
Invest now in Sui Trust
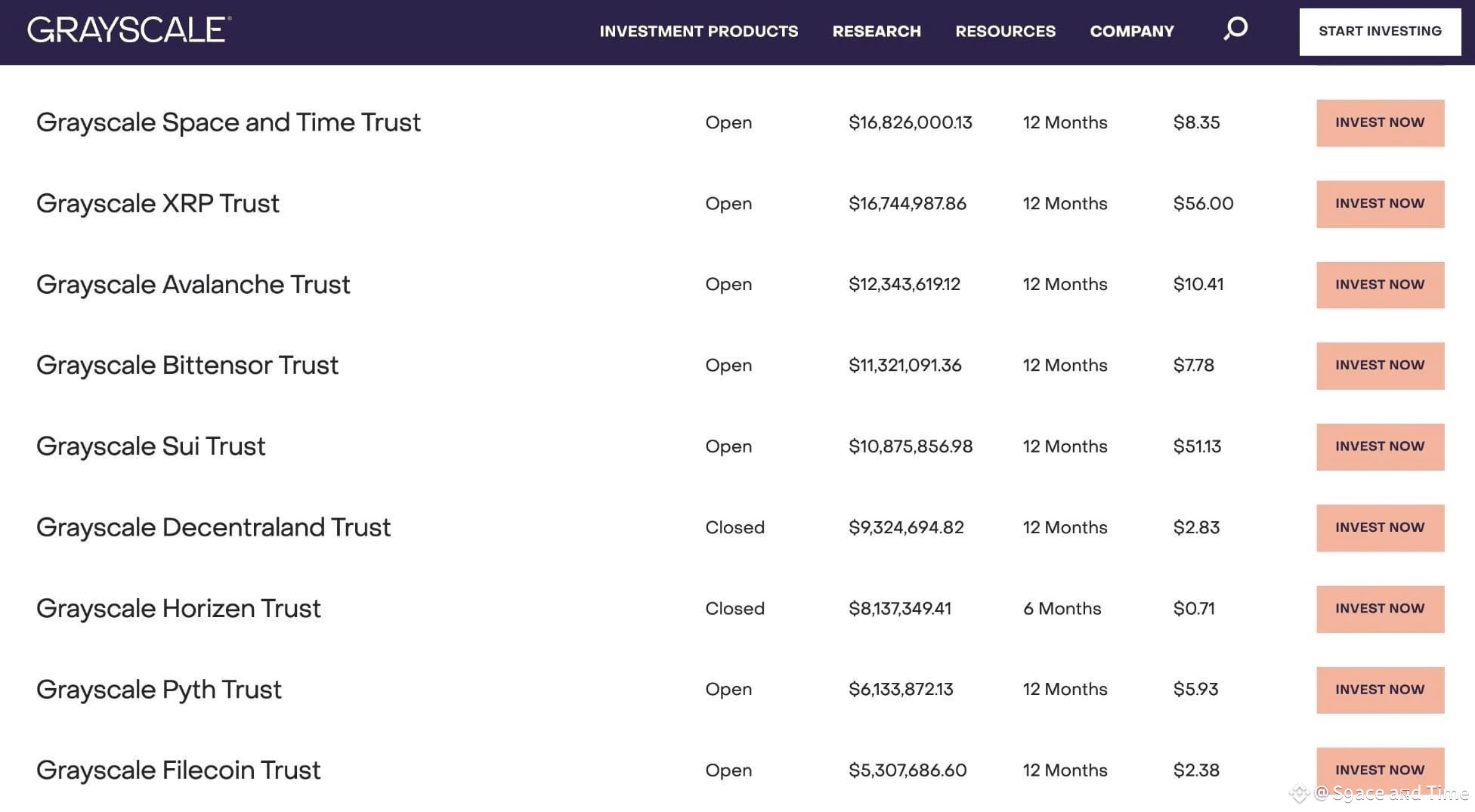pyautogui.click(x=1380, y=446)
